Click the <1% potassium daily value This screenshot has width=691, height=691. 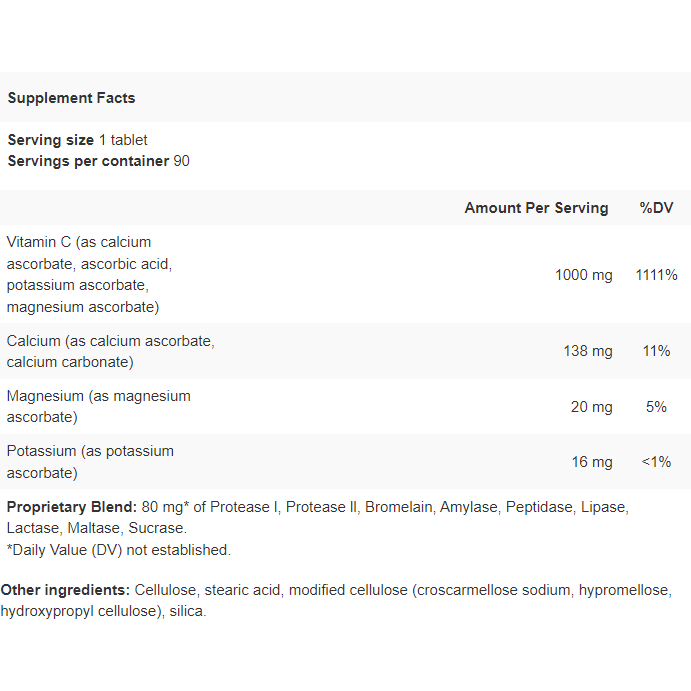[x=656, y=462]
